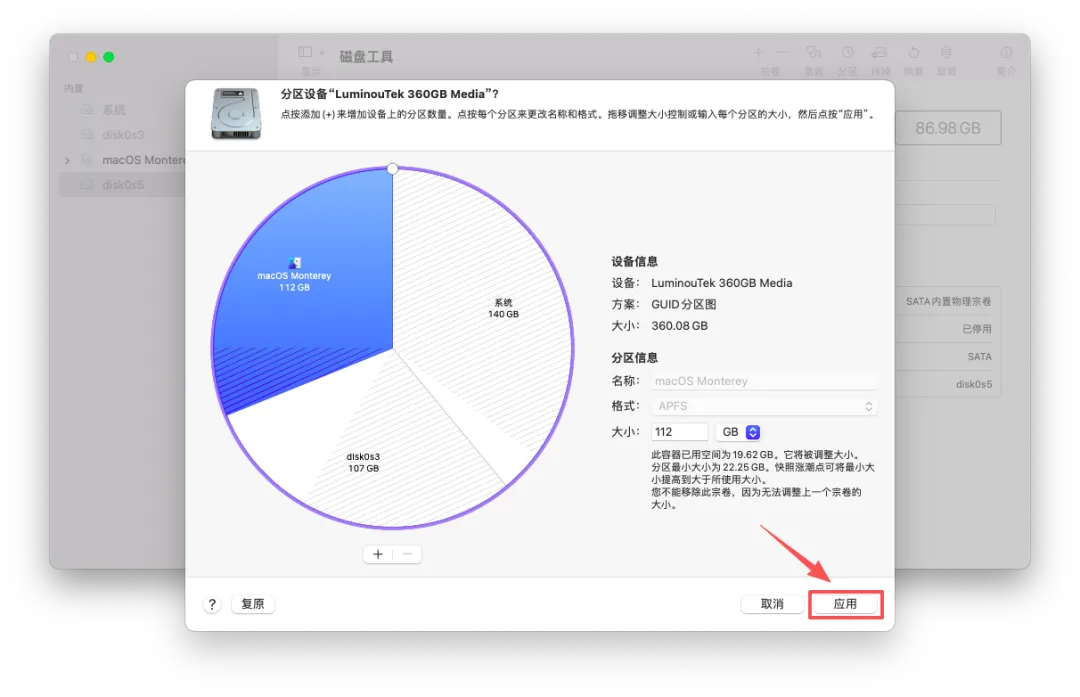Open the APFS format dropdown
This screenshot has width=1080, height=697.
(x=764, y=406)
